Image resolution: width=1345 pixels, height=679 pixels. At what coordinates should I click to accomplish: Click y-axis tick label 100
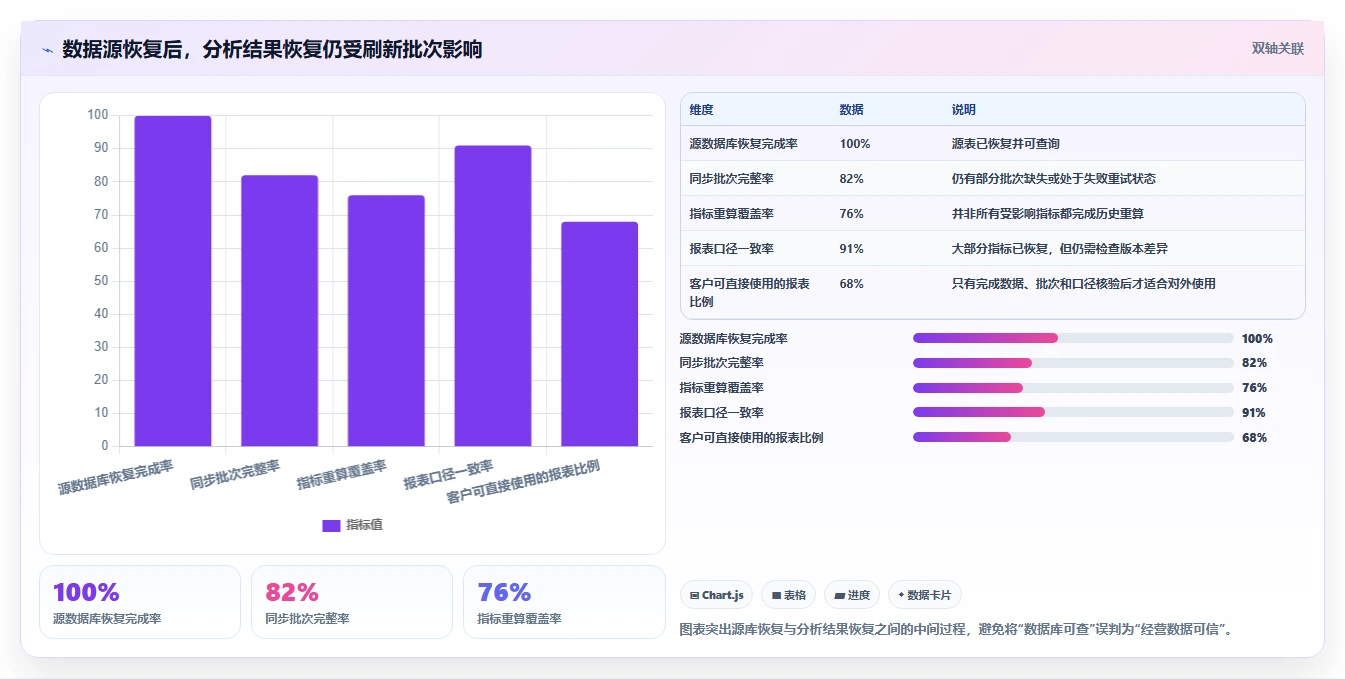tap(97, 115)
